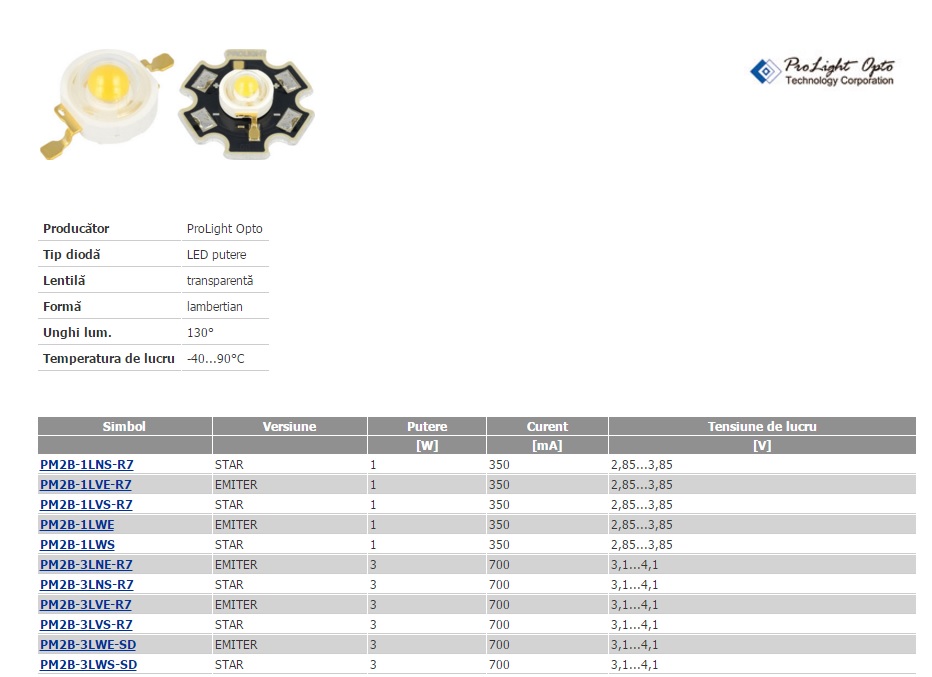Open the PM2B-3LWS-SD product link
This screenshot has width=932, height=677.
89,665
